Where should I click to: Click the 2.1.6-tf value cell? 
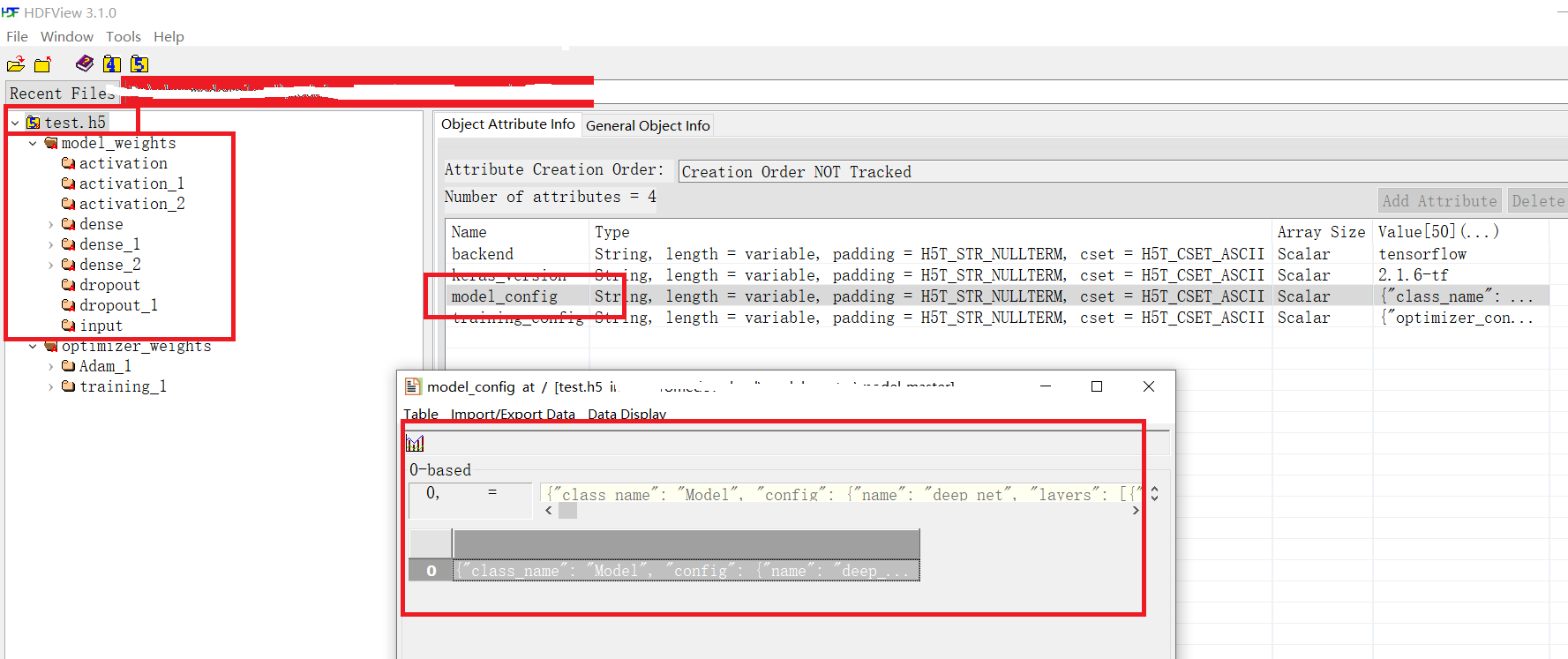tap(1413, 275)
